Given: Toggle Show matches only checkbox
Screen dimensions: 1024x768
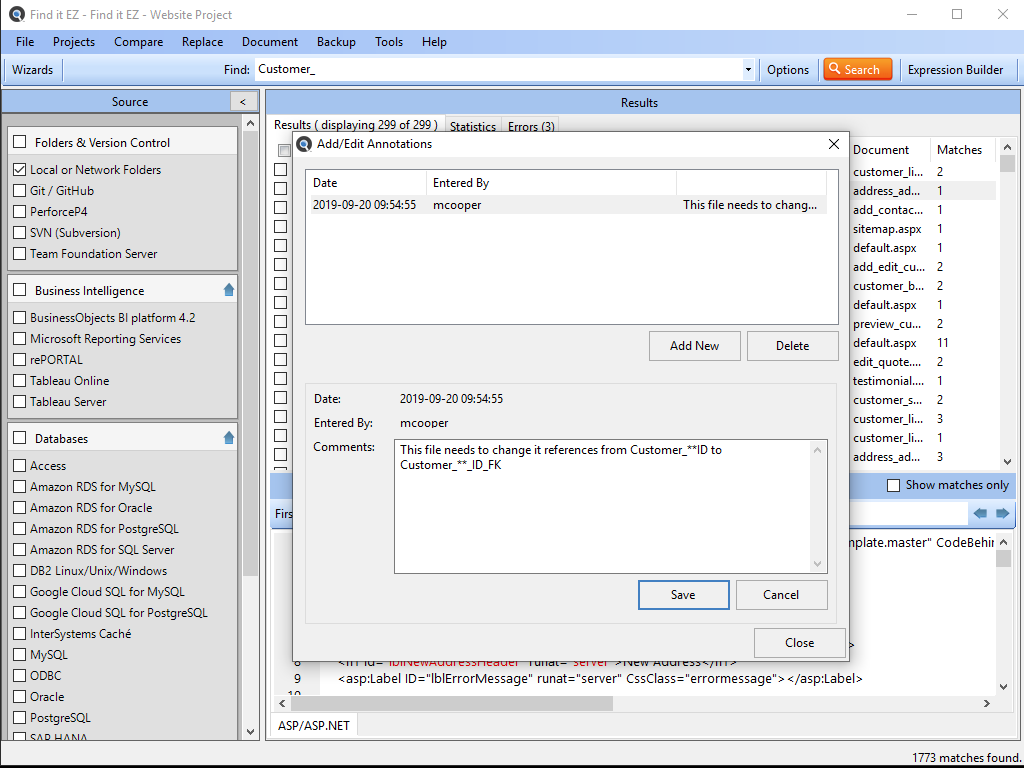Looking at the screenshot, I should coord(893,485).
